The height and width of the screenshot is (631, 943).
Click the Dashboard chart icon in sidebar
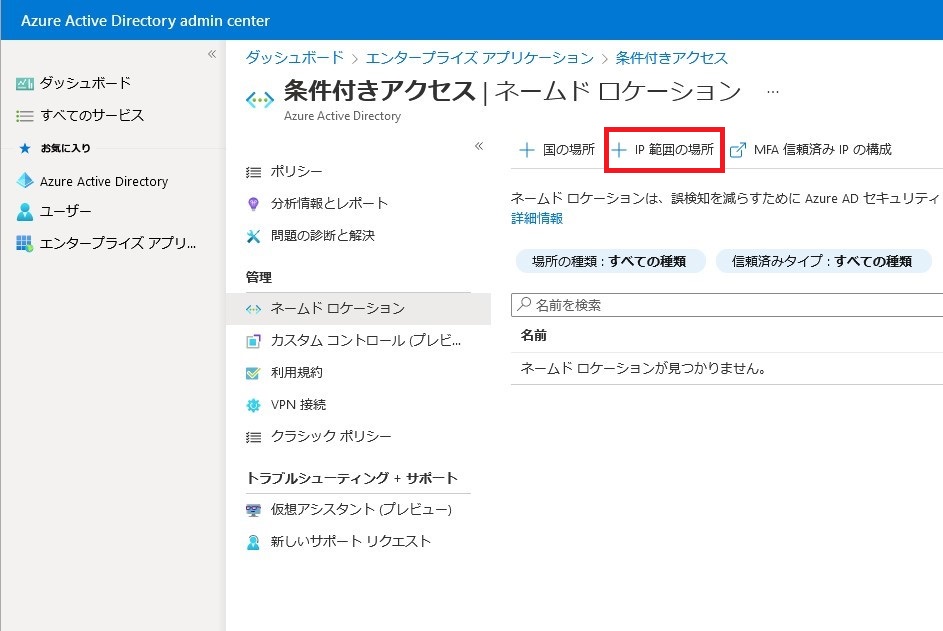click(x=25, y=84)
